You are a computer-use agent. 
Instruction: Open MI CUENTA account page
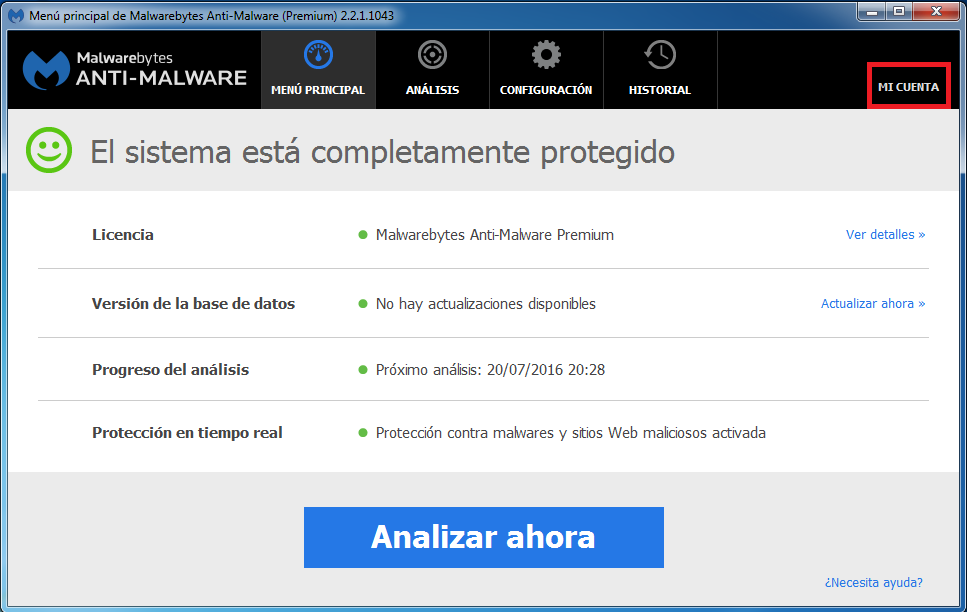pos(908,86)
